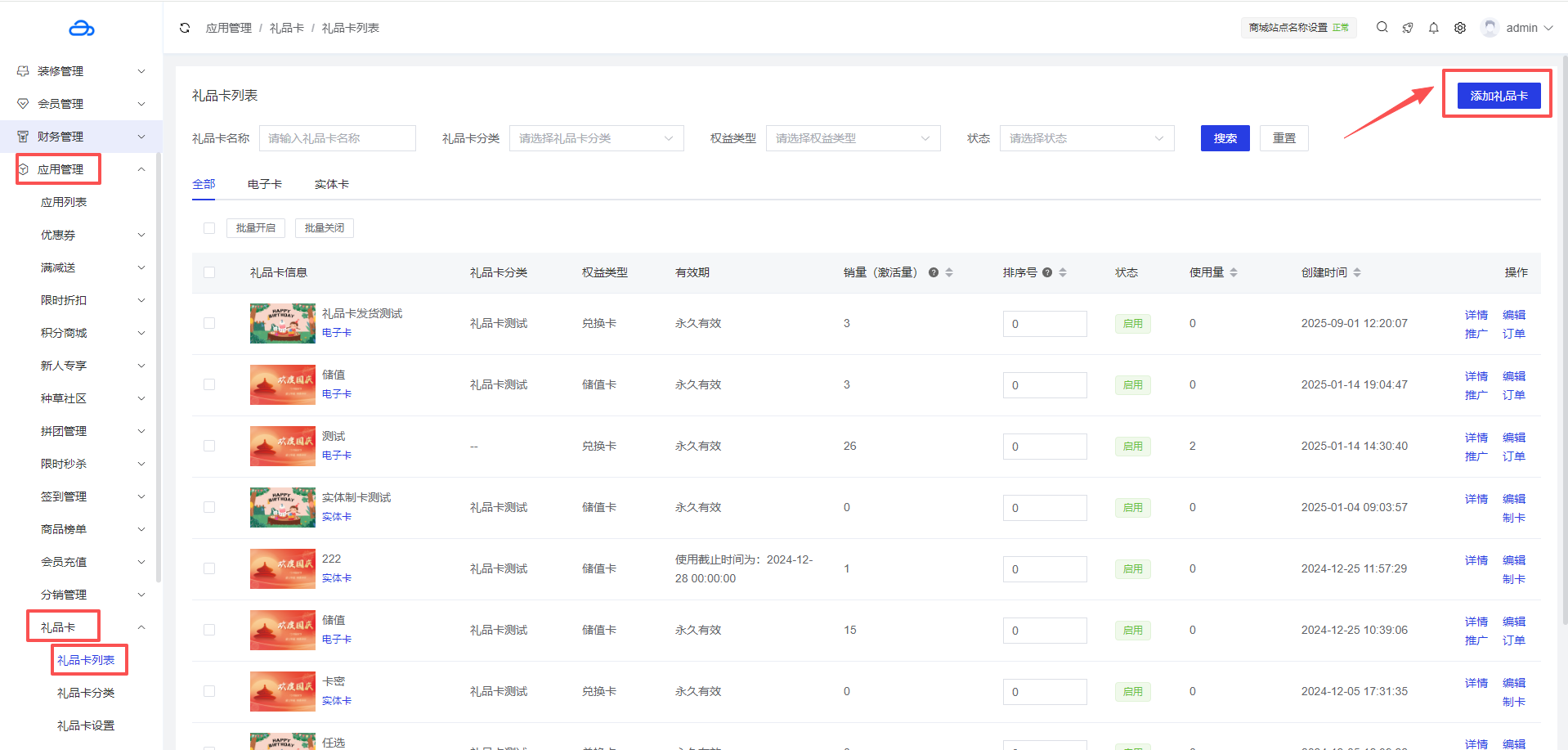Click the 添加礼品卡 button
The height and width of the screenshot is (750, 1568).
[1498, 96]
